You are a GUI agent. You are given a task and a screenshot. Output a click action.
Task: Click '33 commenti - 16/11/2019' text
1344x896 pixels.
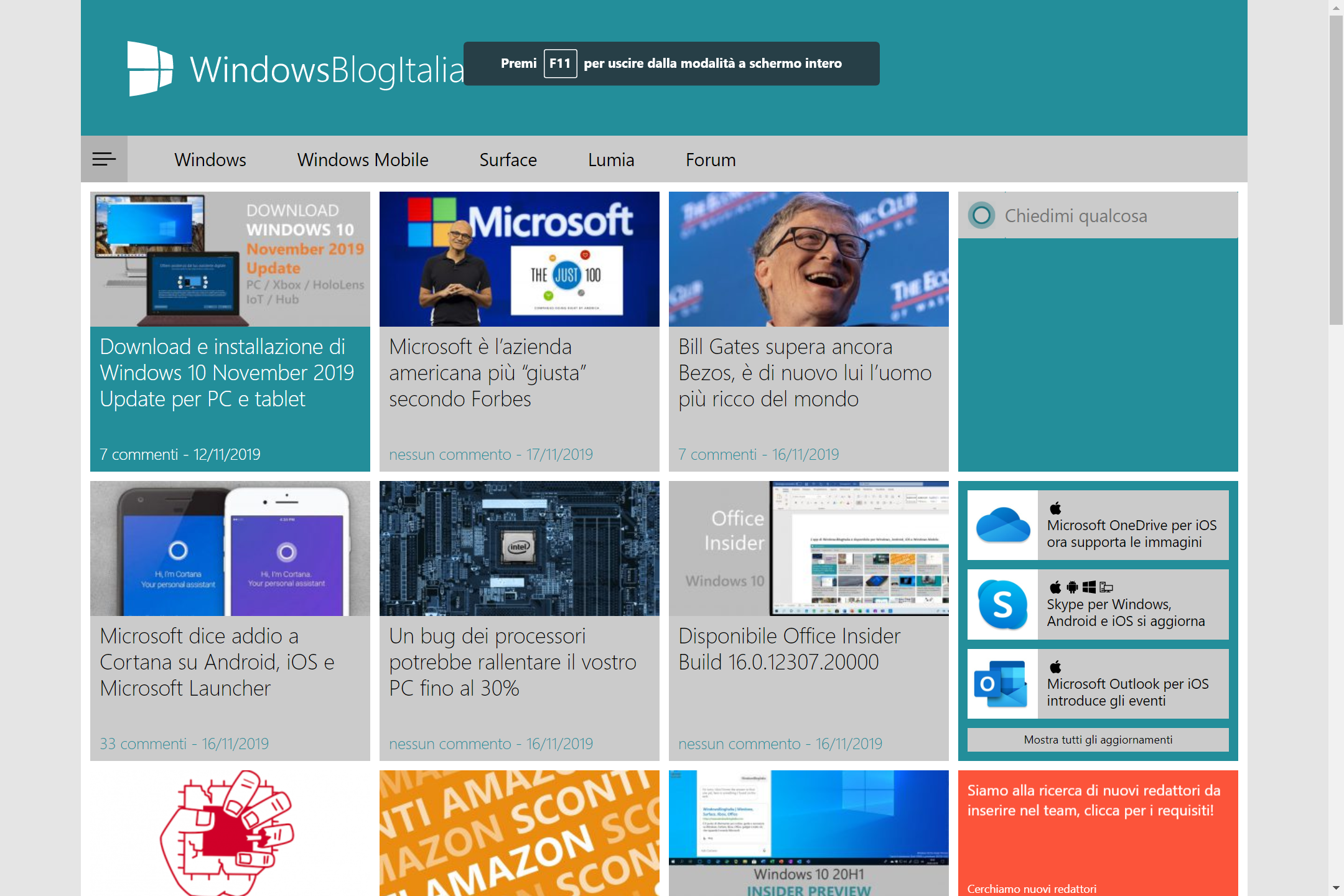coord(184,744)
